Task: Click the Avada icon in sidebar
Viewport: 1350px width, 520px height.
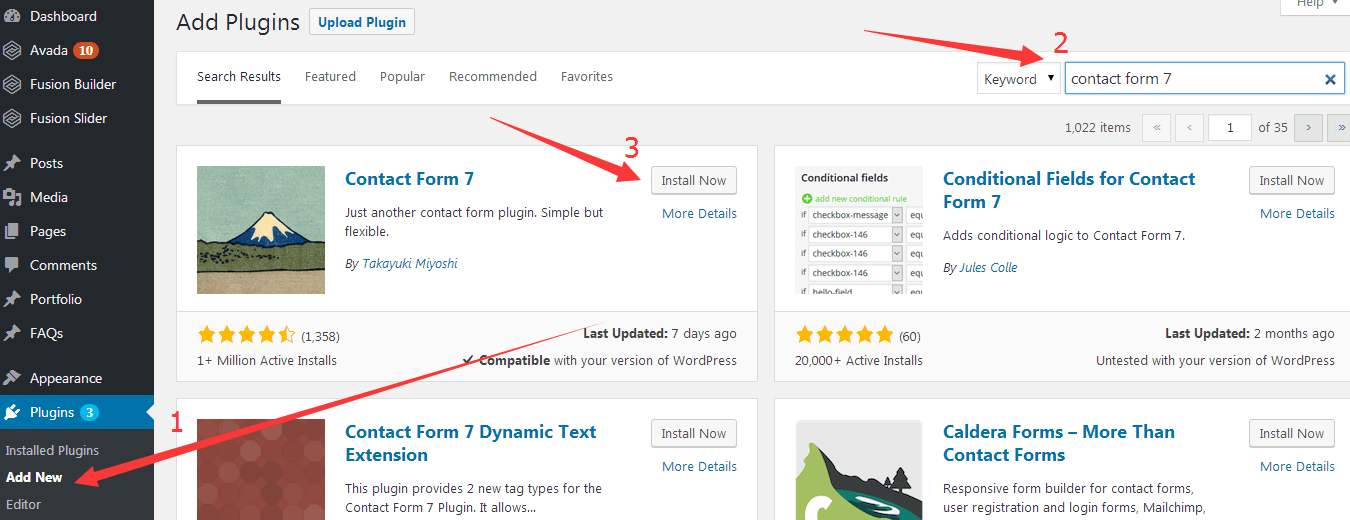Action: [13, 50]
